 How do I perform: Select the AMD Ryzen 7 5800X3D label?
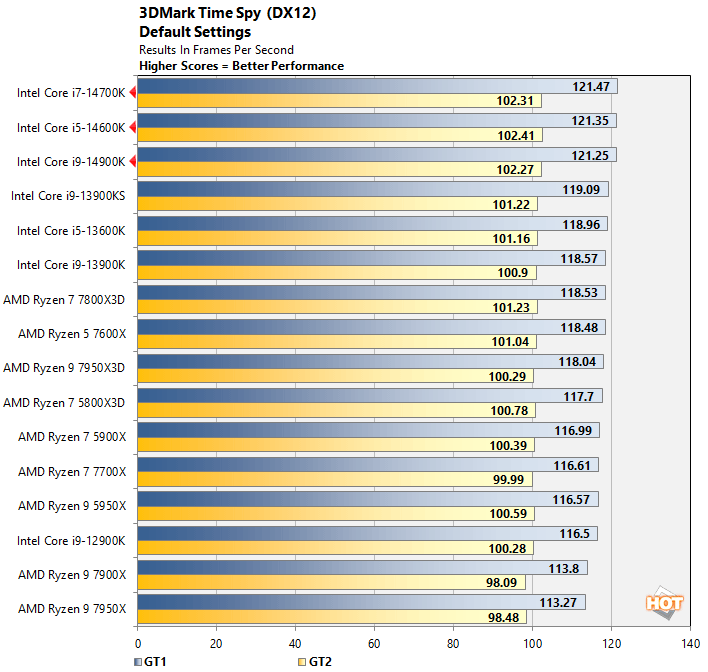click(x=64, y=402)
